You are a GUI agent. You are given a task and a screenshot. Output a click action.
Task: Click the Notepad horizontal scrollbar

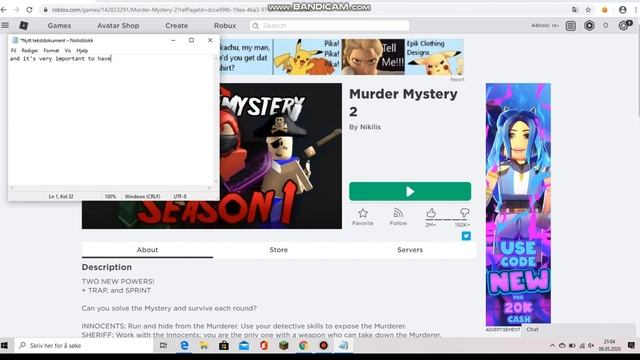tap(111, 188)
